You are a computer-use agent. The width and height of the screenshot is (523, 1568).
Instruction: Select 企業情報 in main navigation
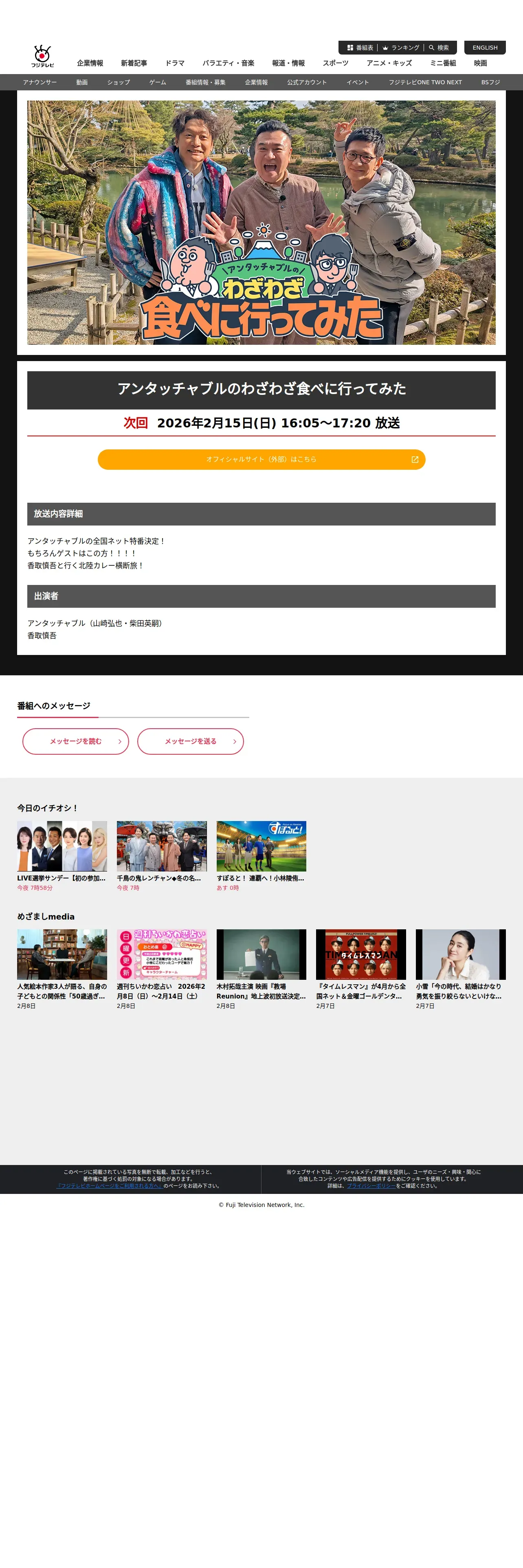pos(90,64)
